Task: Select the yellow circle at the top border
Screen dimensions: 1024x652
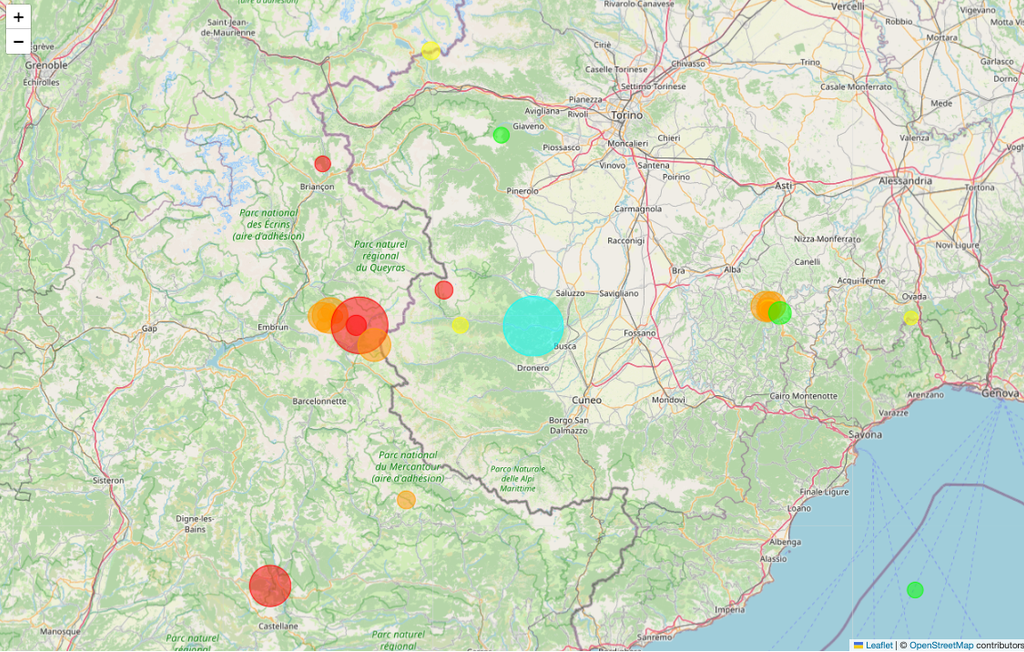Action: pyautogui.click(x=430, y=50)
